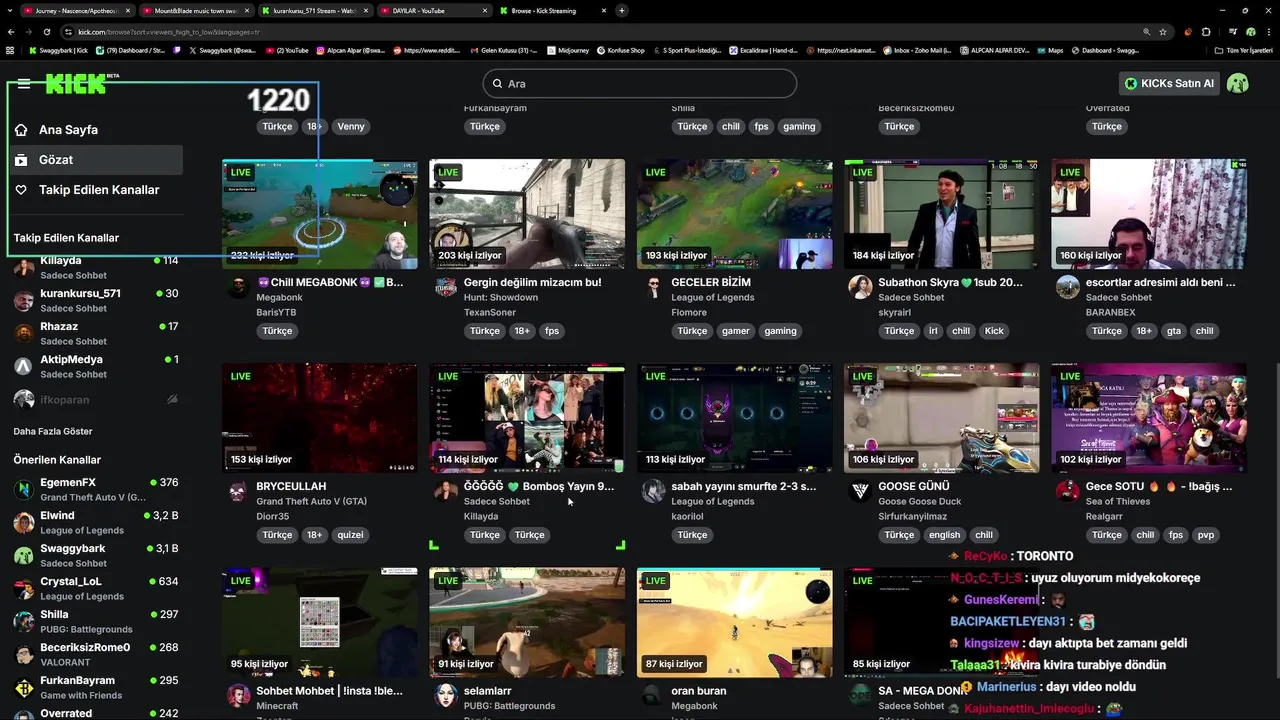Select gamer tag under GECELER BİZİM
The height and width of the screenshot is (720, 1280).
tap(735, 331)
